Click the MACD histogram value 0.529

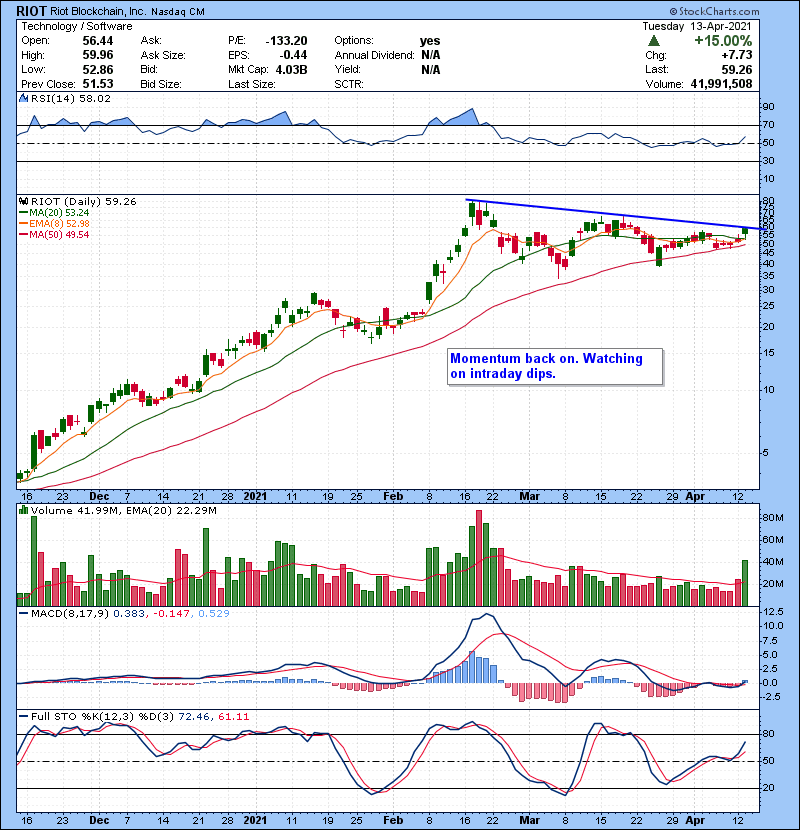tap(214, 614)
